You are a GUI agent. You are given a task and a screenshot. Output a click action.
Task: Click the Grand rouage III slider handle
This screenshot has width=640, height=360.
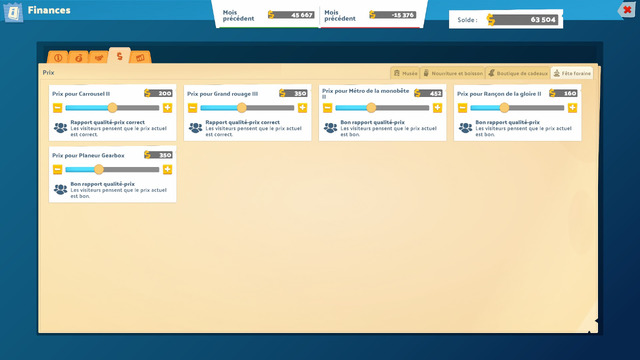click(x=242, y=108)
